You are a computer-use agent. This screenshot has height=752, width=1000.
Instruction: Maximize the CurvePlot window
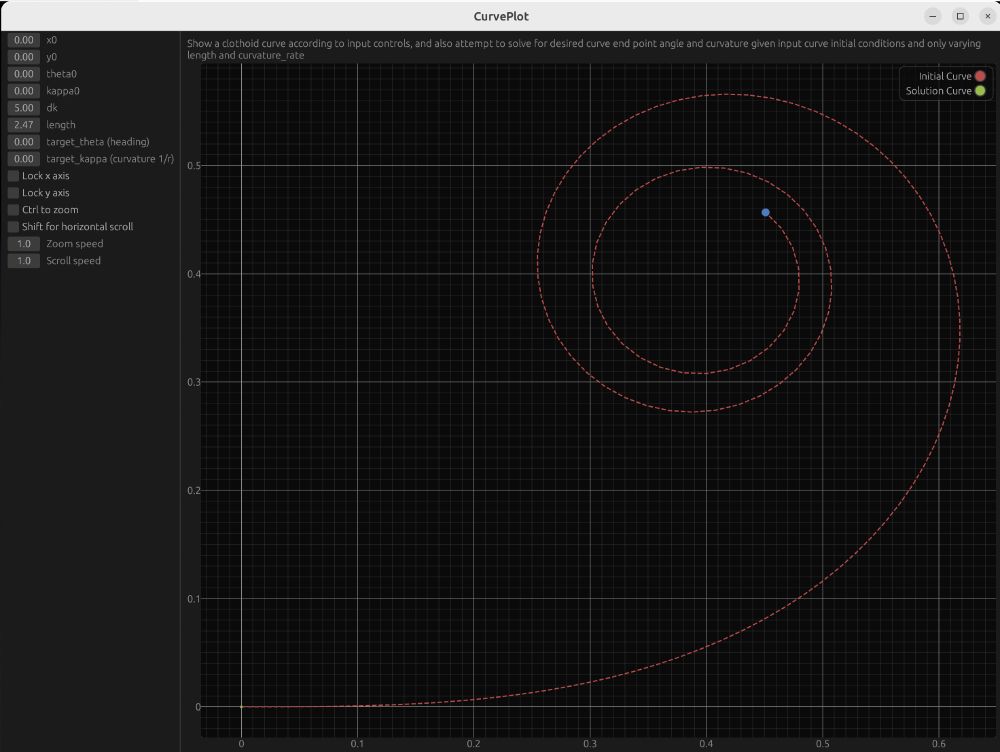[960, 16]
